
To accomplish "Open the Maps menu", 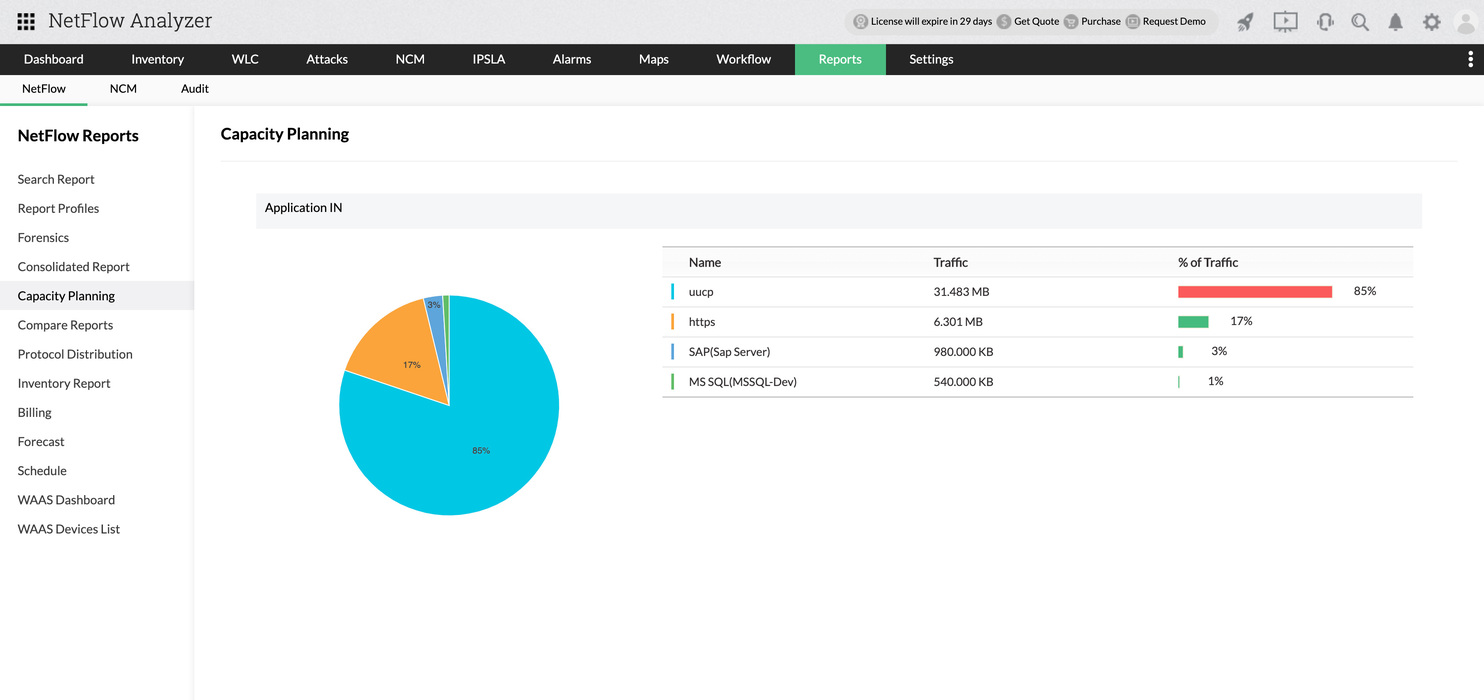I will [x=654, y=59].
